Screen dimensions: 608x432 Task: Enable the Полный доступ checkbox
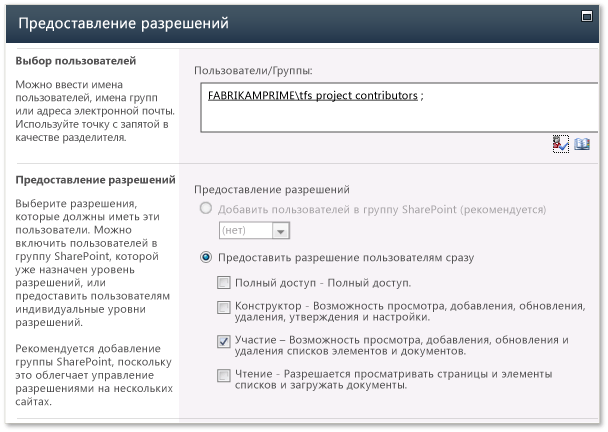[223, 282]
